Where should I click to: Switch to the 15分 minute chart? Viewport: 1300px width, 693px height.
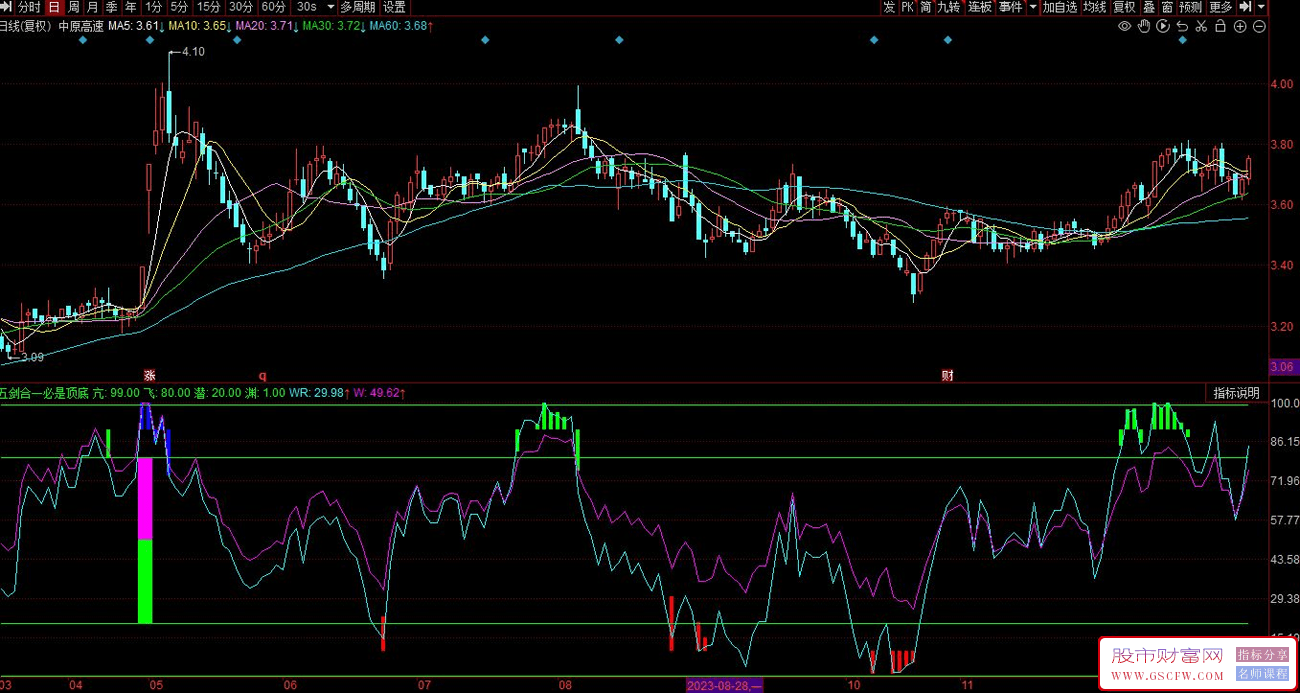[208, 7]
